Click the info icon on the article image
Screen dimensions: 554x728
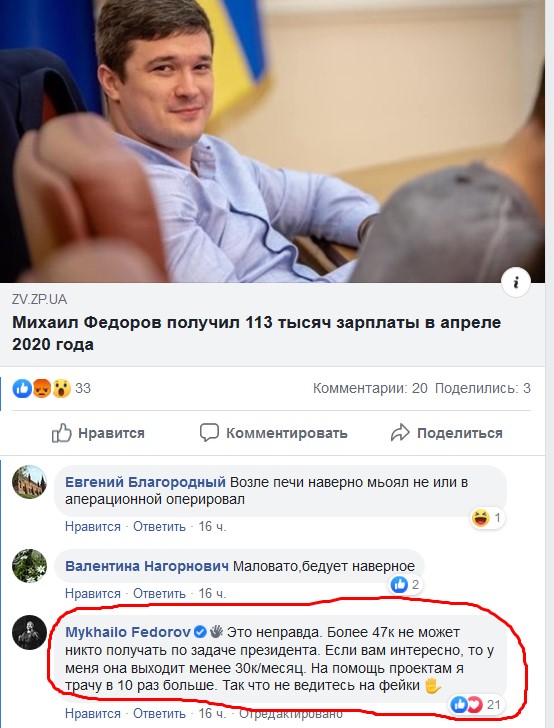click(x=516, y=282)
